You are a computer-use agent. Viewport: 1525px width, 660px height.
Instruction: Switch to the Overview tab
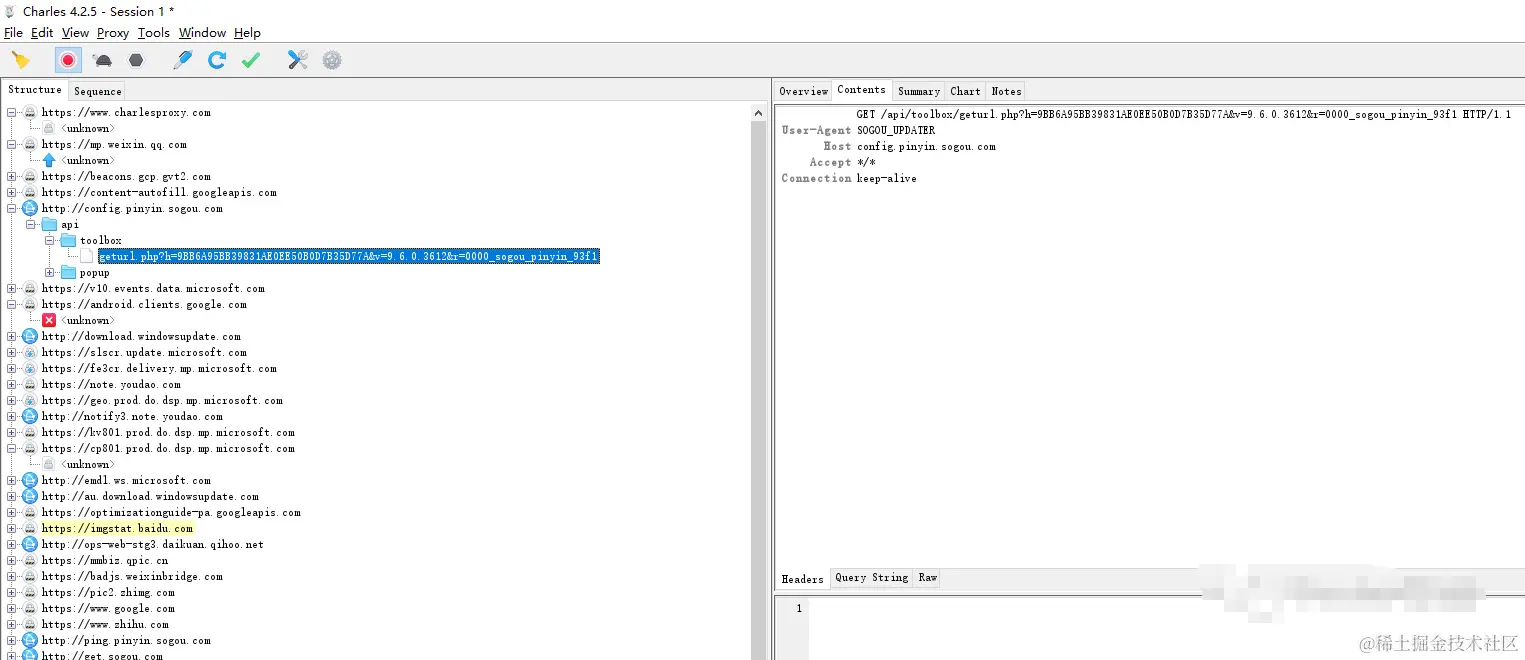click(804, 91)
